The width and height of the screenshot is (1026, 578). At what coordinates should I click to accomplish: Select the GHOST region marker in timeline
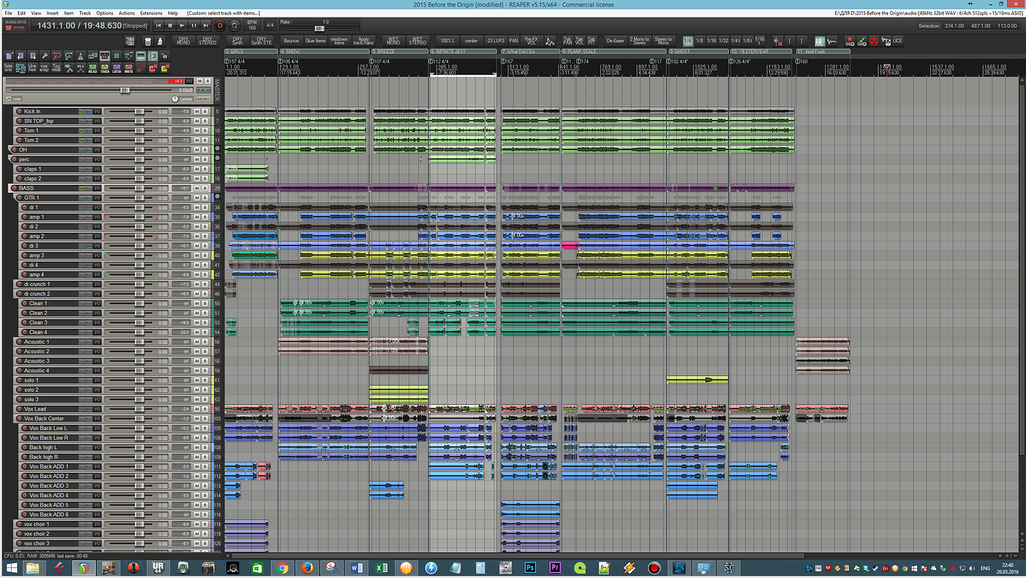tap(698, 50)
